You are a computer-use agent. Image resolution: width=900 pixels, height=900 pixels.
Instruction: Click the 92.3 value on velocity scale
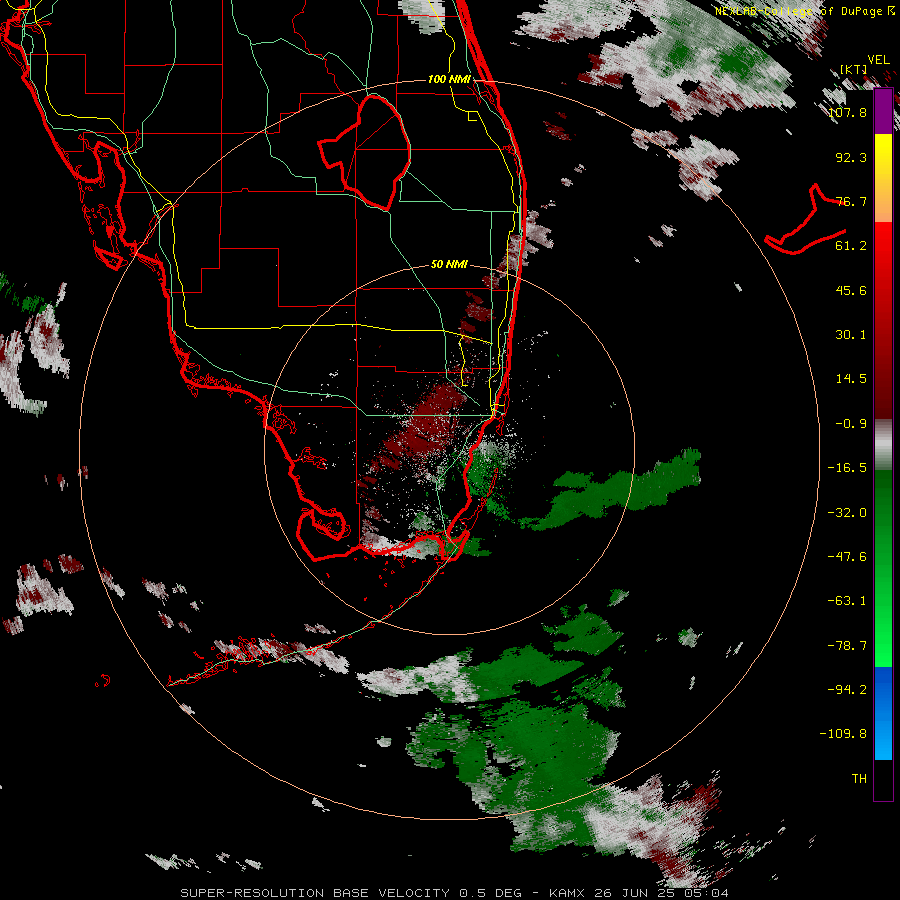coord(851,157)
